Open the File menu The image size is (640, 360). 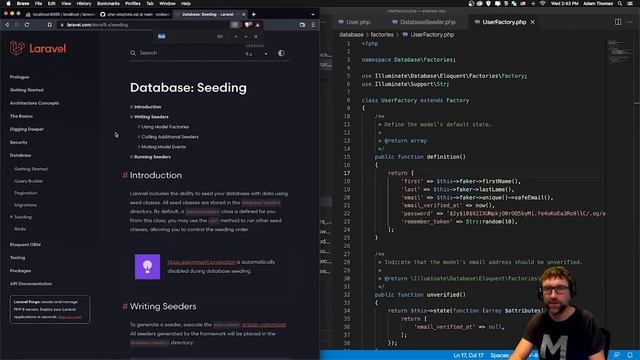tap(38, 3)
